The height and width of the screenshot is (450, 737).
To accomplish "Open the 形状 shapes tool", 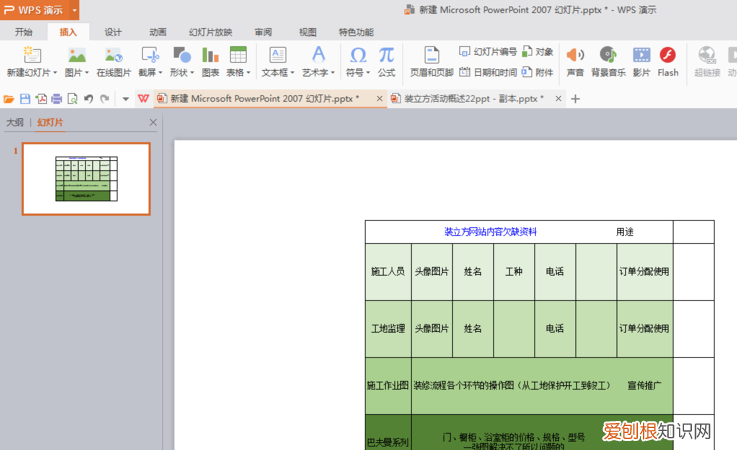I will pos(181,55).
